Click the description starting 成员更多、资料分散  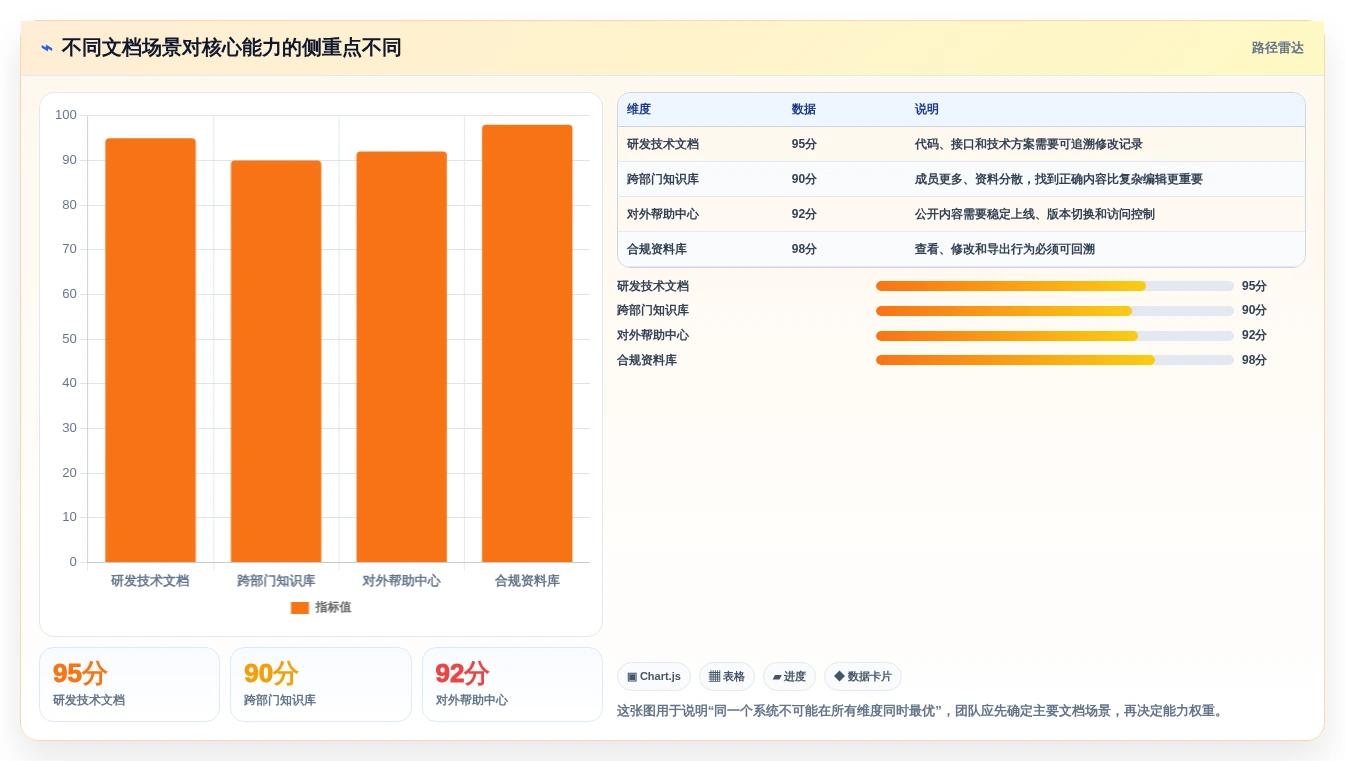pos(1058,179)
